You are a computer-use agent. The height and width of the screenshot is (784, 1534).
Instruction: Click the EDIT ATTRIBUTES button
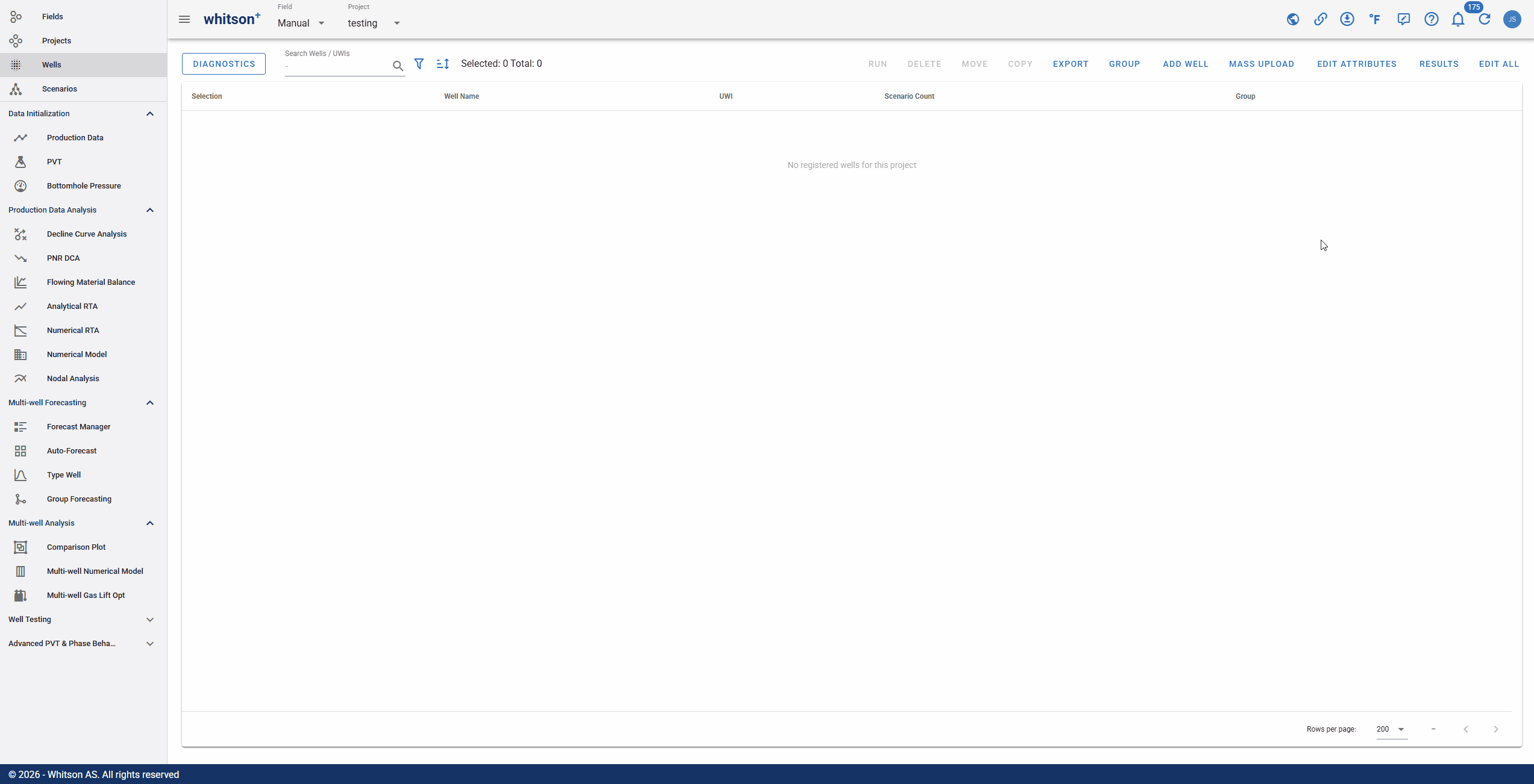coord(1356,64)
